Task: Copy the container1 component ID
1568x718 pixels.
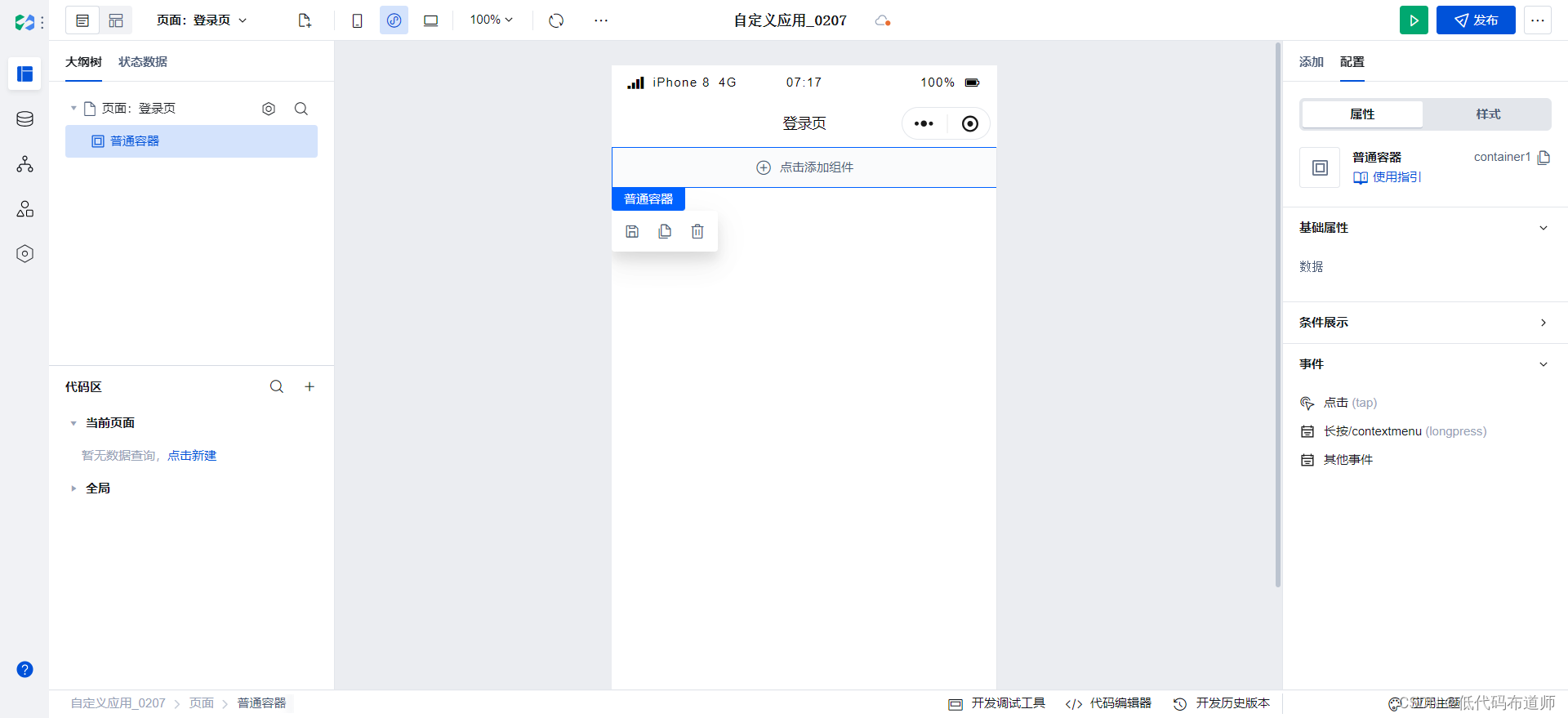Action: (x=1543, y=158)
